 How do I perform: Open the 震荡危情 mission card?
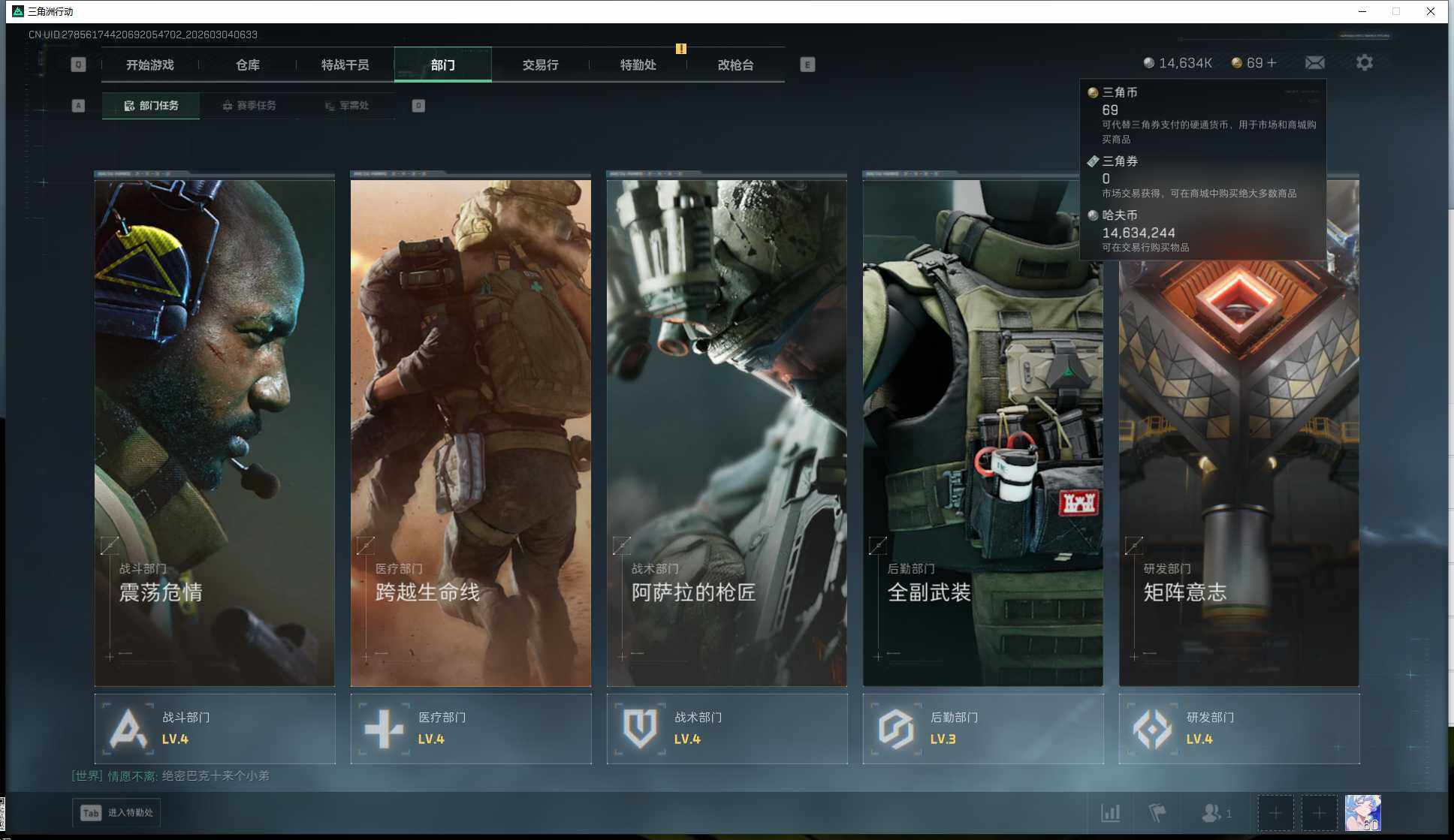214,432
